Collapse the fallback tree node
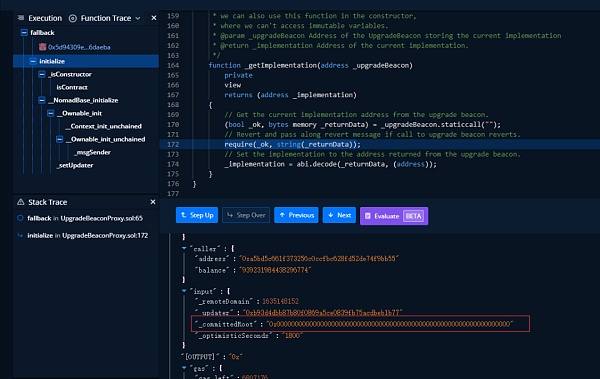The height and width of the screenshot is (379, 600). [24, 33]
